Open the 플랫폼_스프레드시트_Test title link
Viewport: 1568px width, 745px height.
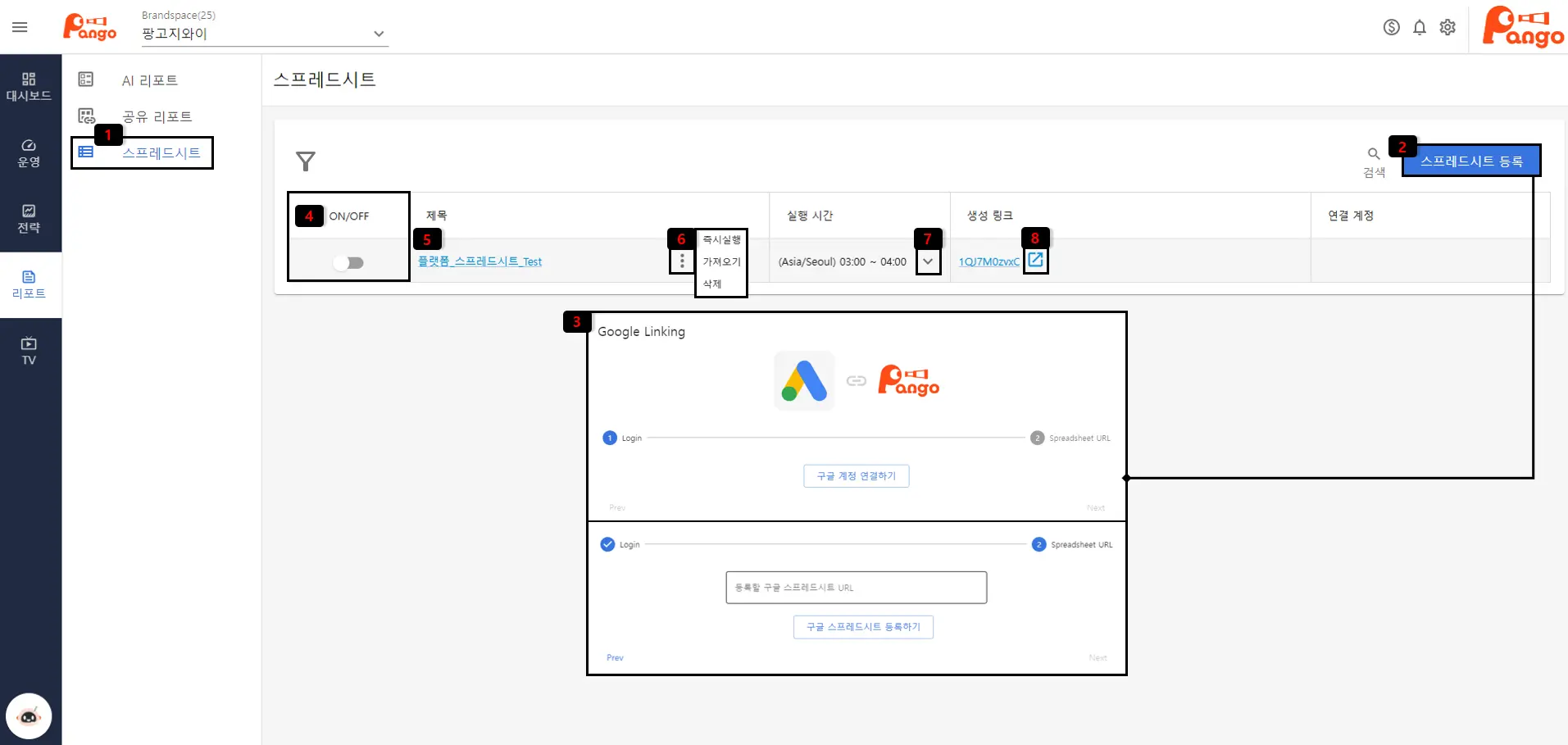pyautogui.click(x=479, y=261)
